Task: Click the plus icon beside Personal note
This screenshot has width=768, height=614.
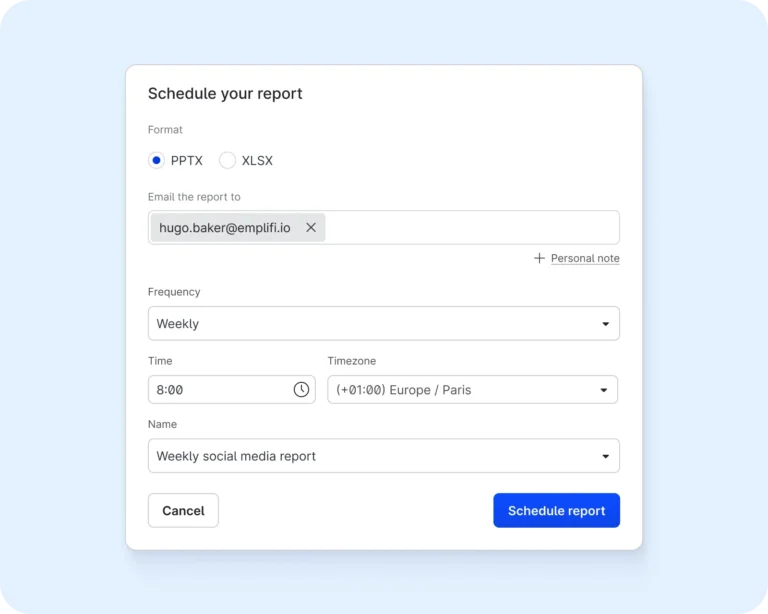Action: tap(539, 258)
